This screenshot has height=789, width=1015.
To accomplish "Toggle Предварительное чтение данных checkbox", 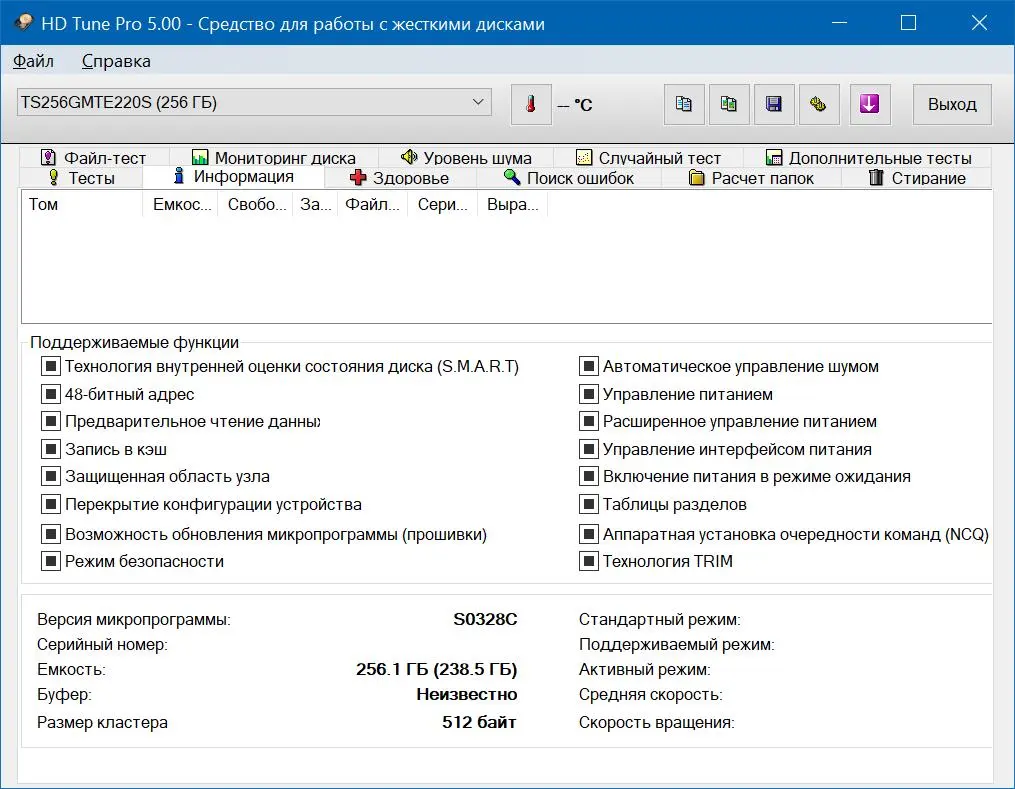I will point(50,421).
